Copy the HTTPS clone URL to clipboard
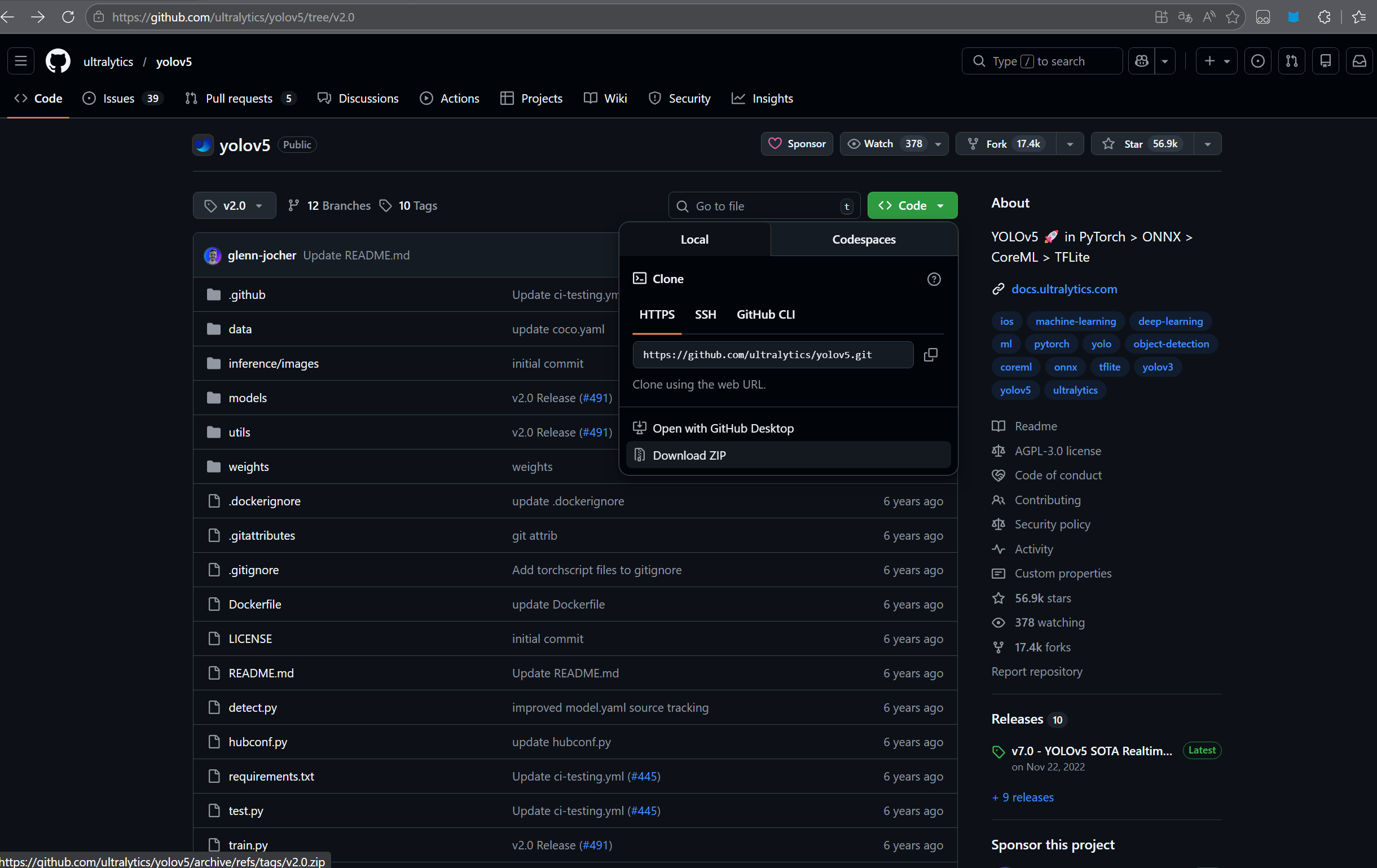 pos(930,355)
